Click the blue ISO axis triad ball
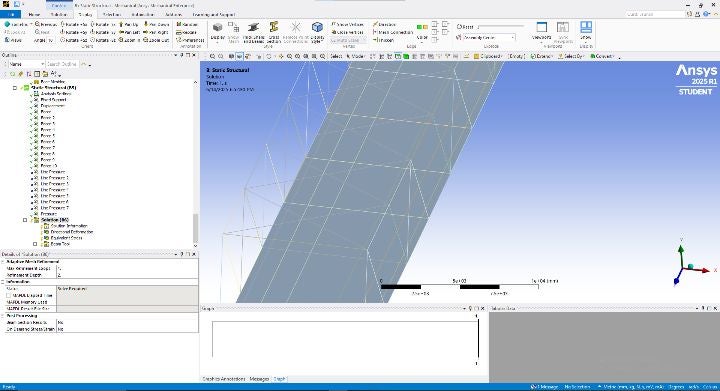Viewport: 720px width, 391px height. [676, 281]
